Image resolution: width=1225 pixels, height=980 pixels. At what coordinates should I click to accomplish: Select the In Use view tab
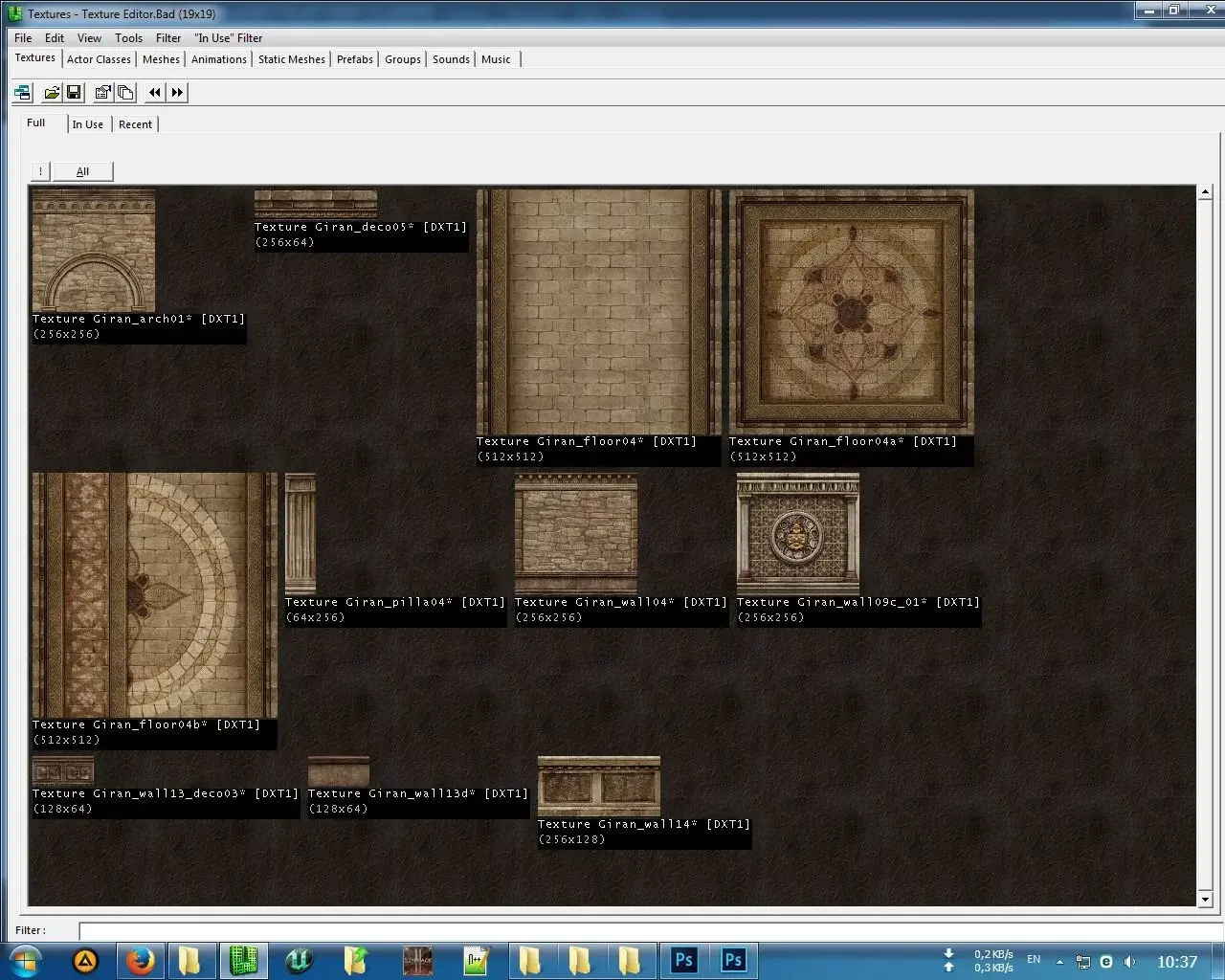pyautogui.click(x=88, y=124)
